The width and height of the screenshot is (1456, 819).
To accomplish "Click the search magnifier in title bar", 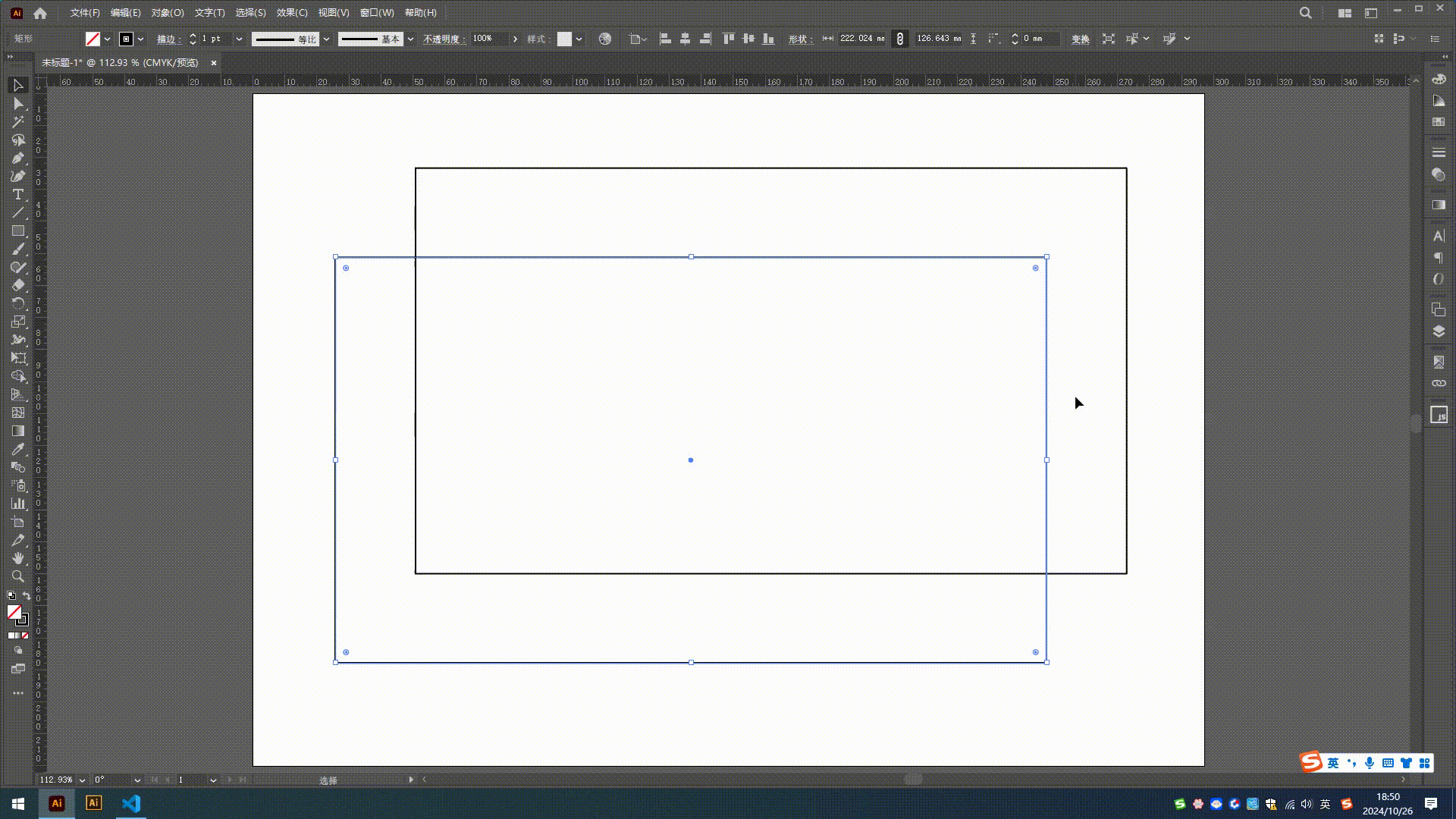I will tap(1306, 13).
